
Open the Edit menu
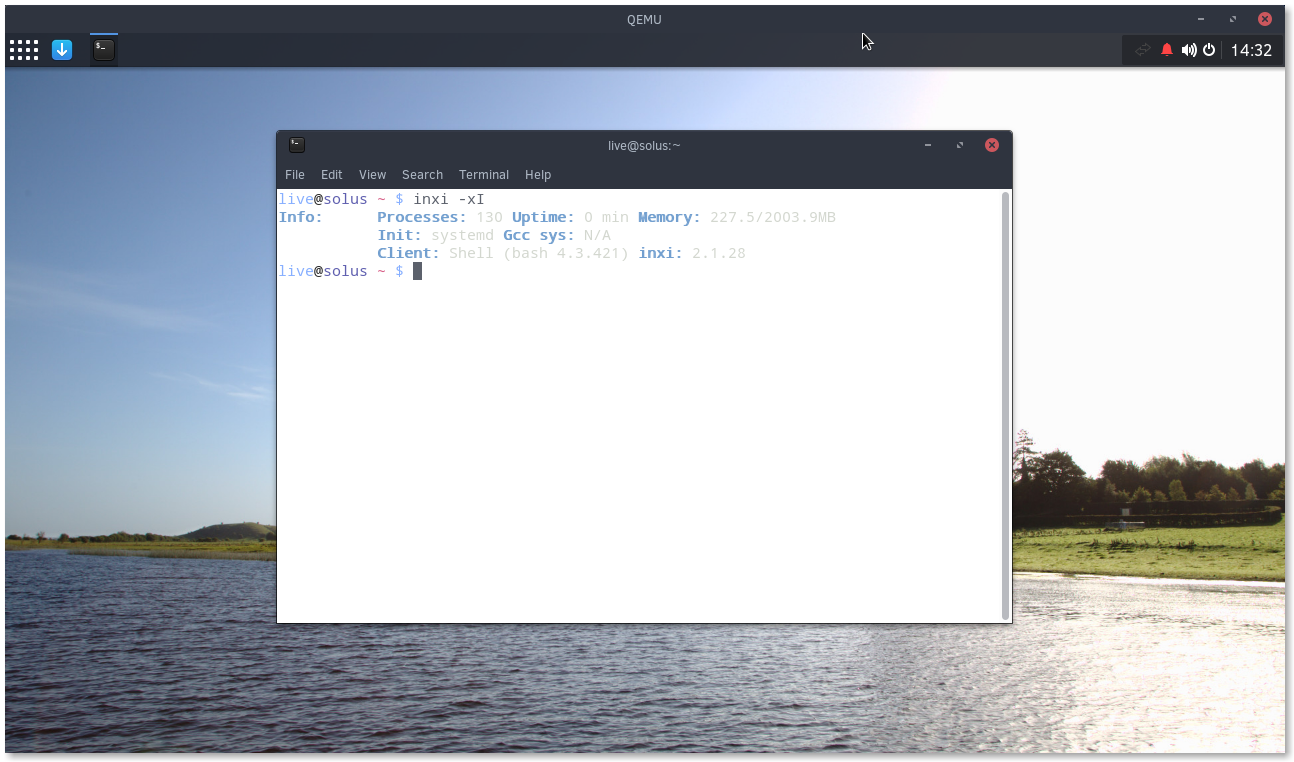(332, 175)
